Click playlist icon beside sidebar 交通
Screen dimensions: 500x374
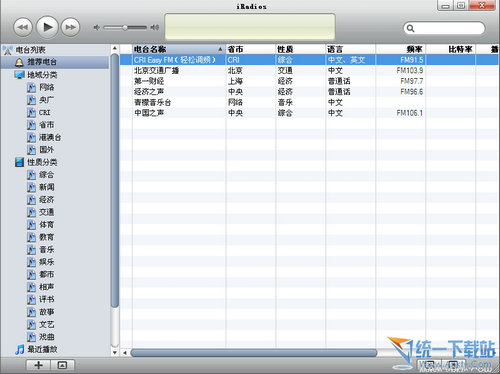pos(31,212)
